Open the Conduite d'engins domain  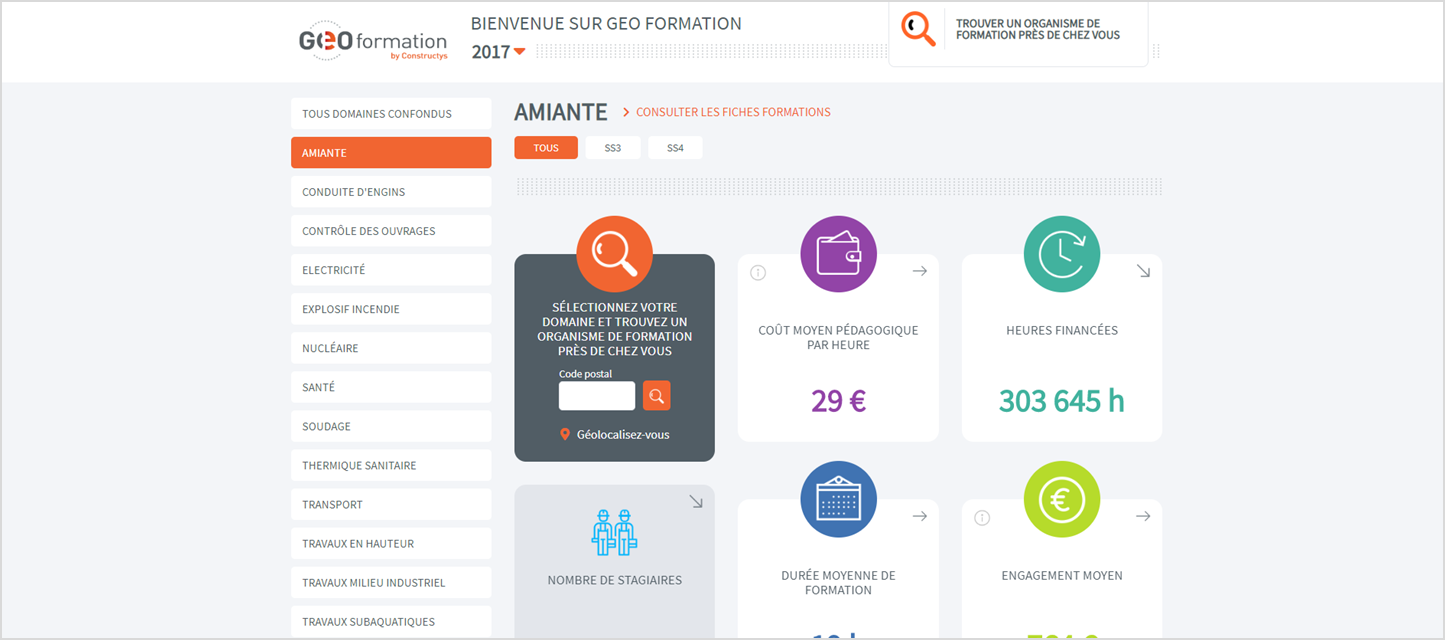point(390,192)
